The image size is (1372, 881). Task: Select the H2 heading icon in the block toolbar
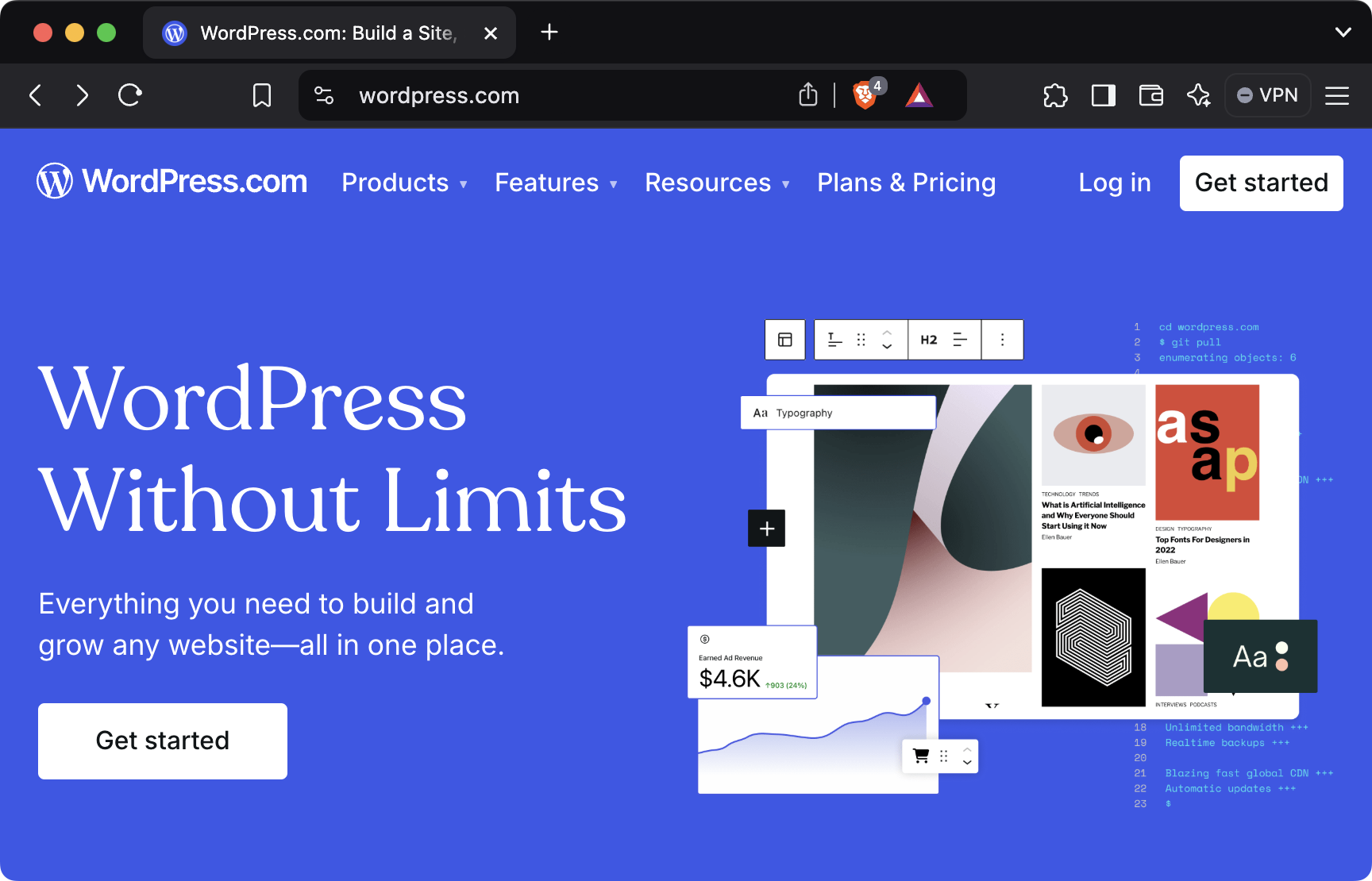927,339
